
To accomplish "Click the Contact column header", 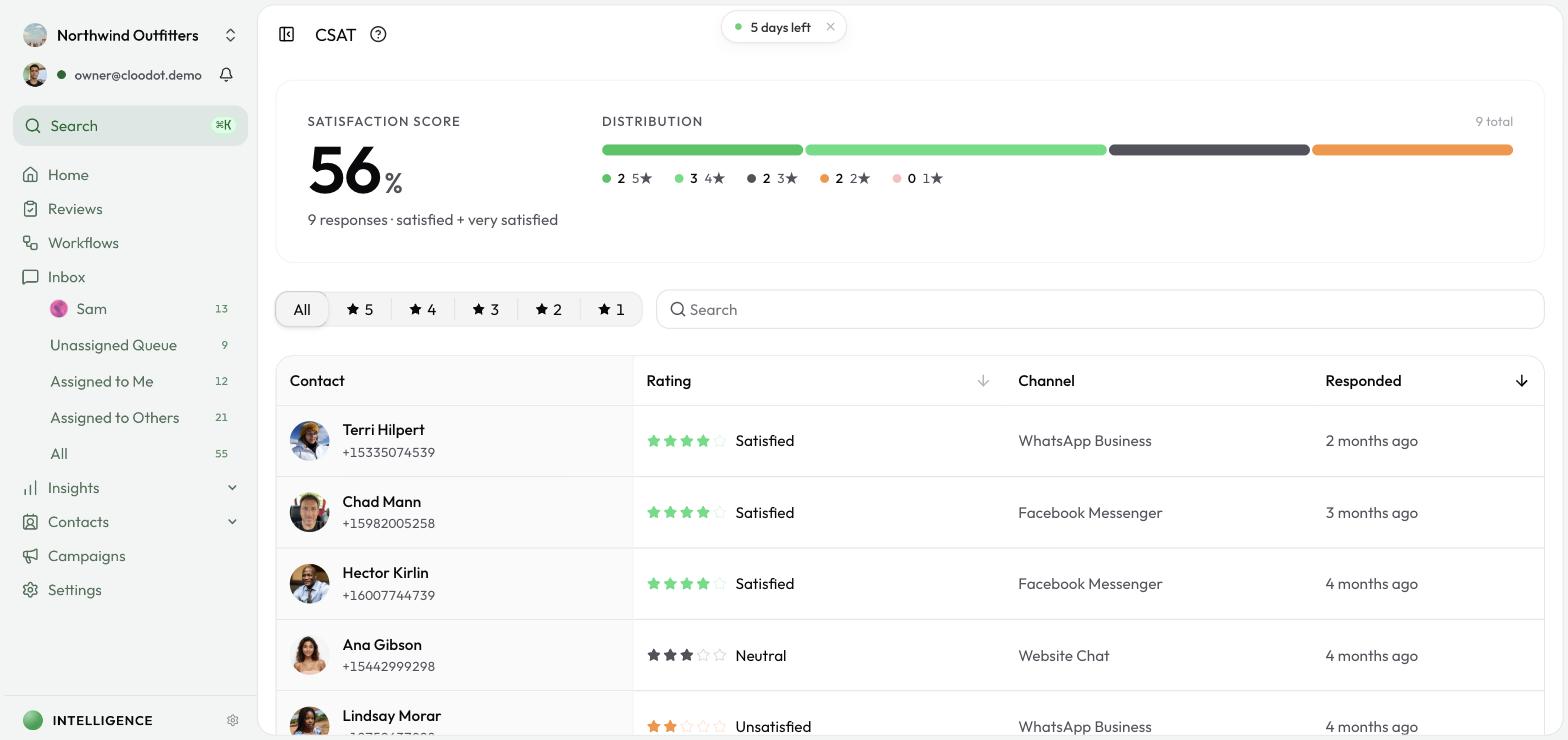I will click(x=317, y=381).
